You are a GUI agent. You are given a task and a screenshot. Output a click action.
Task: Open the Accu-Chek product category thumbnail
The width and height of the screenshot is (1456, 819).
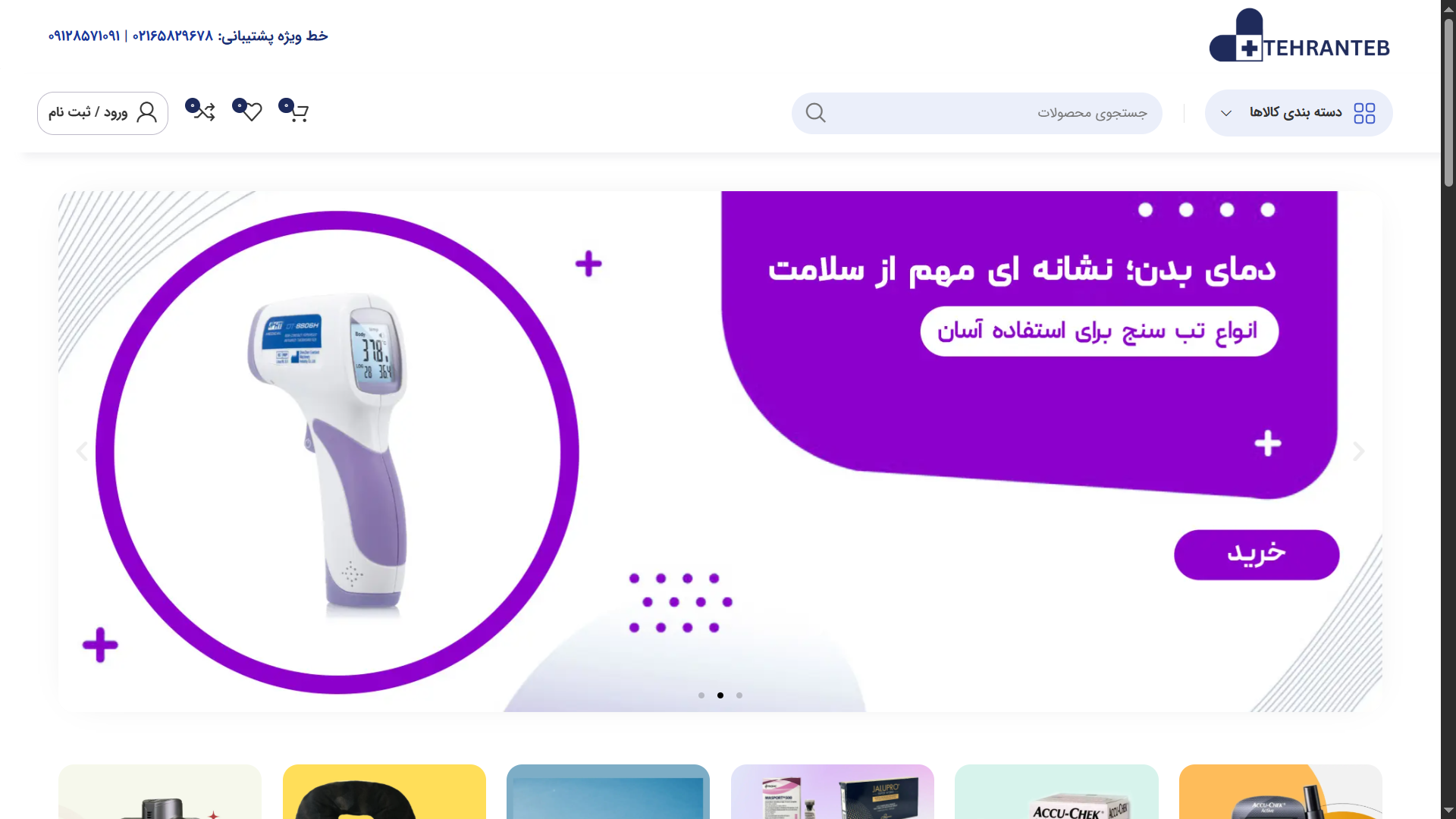(x=1056, y=792)
